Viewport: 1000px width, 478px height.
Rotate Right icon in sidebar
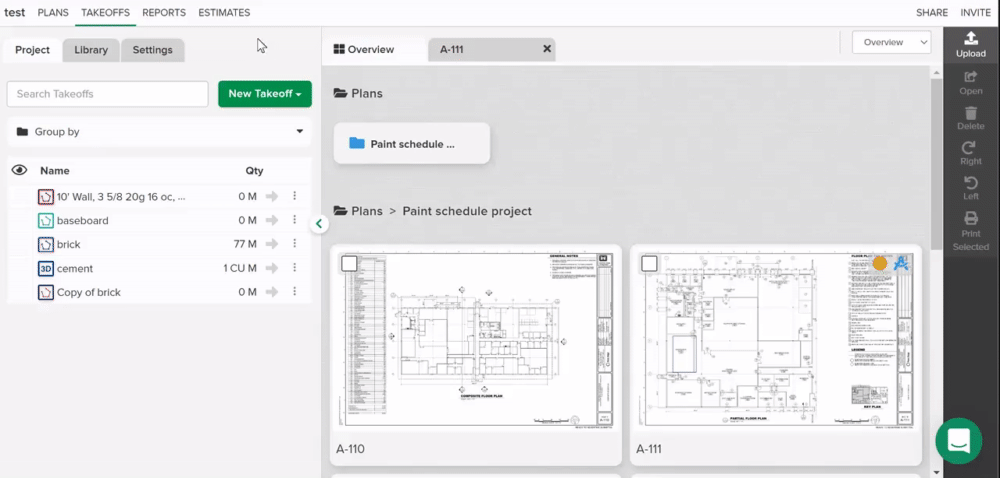(x=969, y=148)
